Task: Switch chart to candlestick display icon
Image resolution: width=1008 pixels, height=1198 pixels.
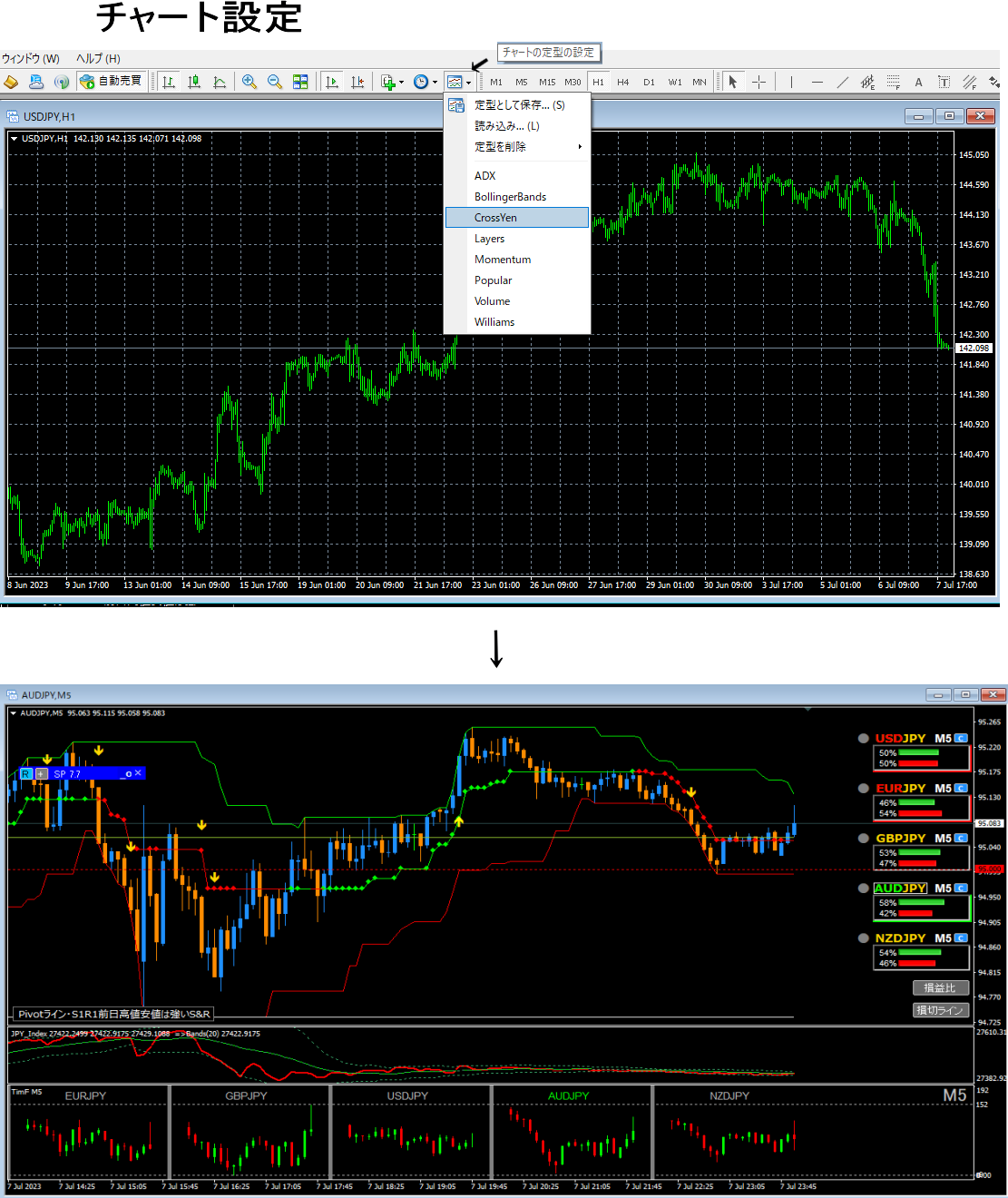Action: pyautogui.click(x=194, y=82)
